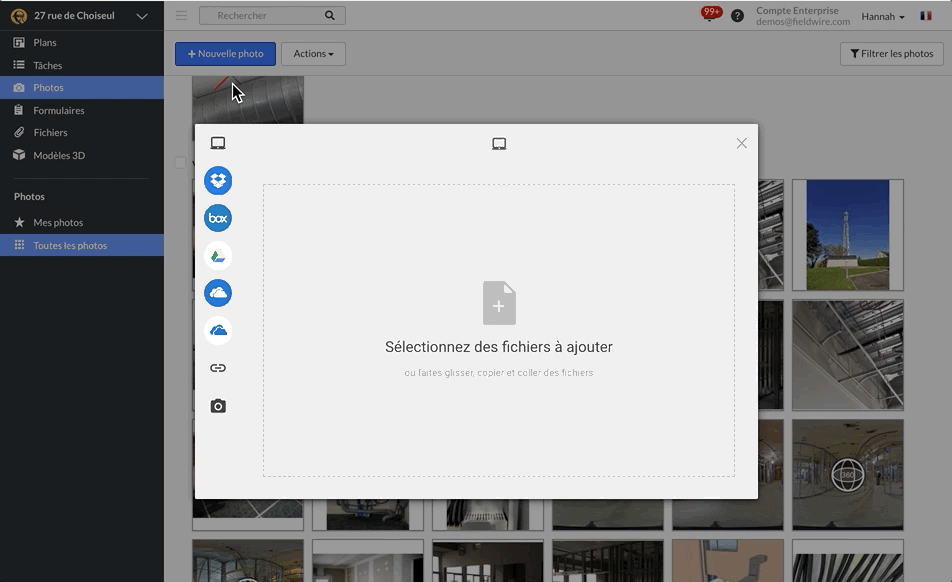Screen dimensions: 952x582
Task: Click the Modèles 3D cube icon
Action: 19,155
